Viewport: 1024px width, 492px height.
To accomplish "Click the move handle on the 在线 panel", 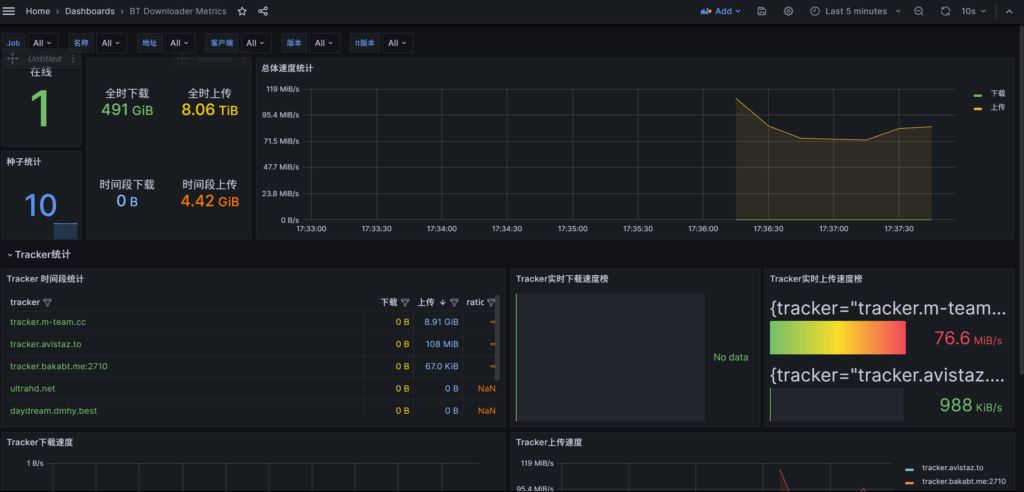I will coord(12,59).
